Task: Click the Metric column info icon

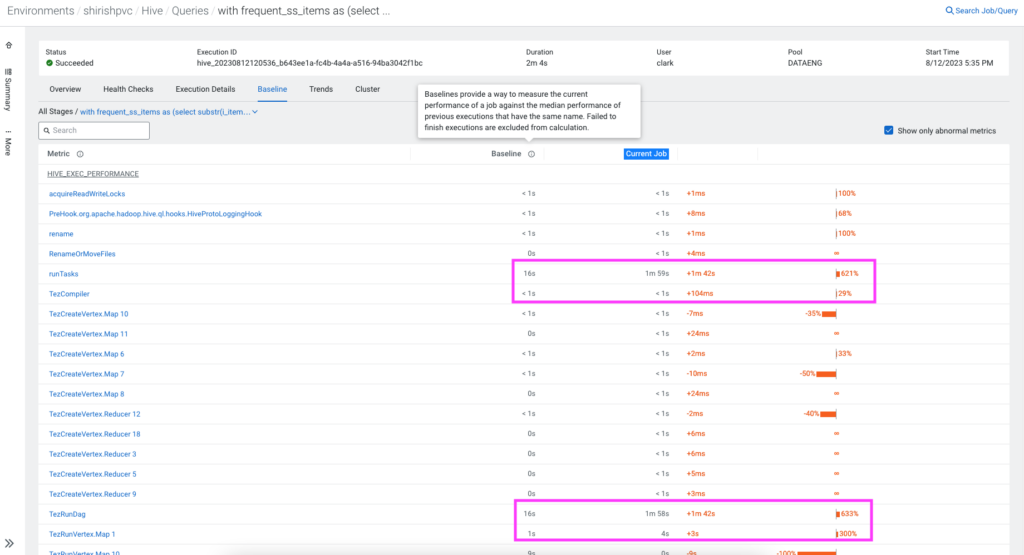Action: 80,154
